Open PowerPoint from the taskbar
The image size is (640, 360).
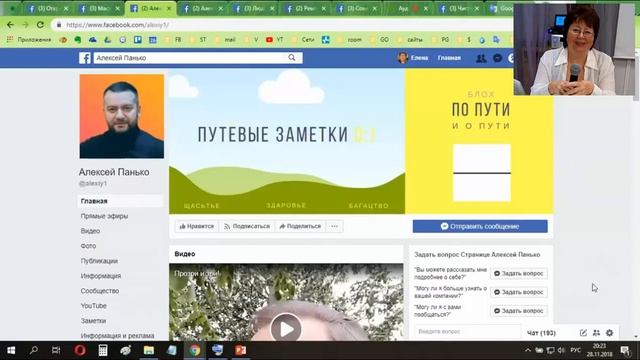[240, 350]
